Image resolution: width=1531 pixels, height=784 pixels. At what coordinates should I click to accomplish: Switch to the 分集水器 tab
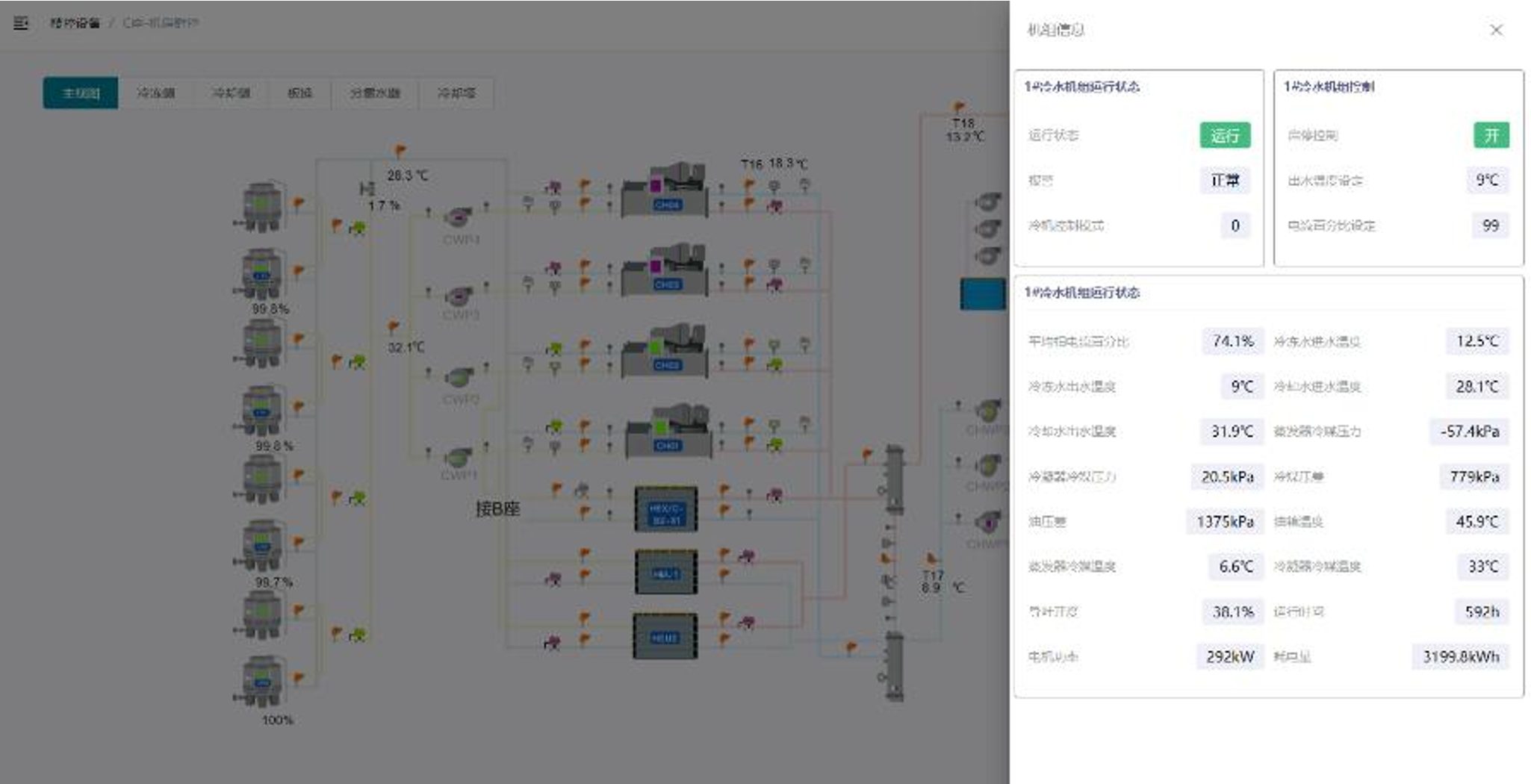(x=375, y=93)
